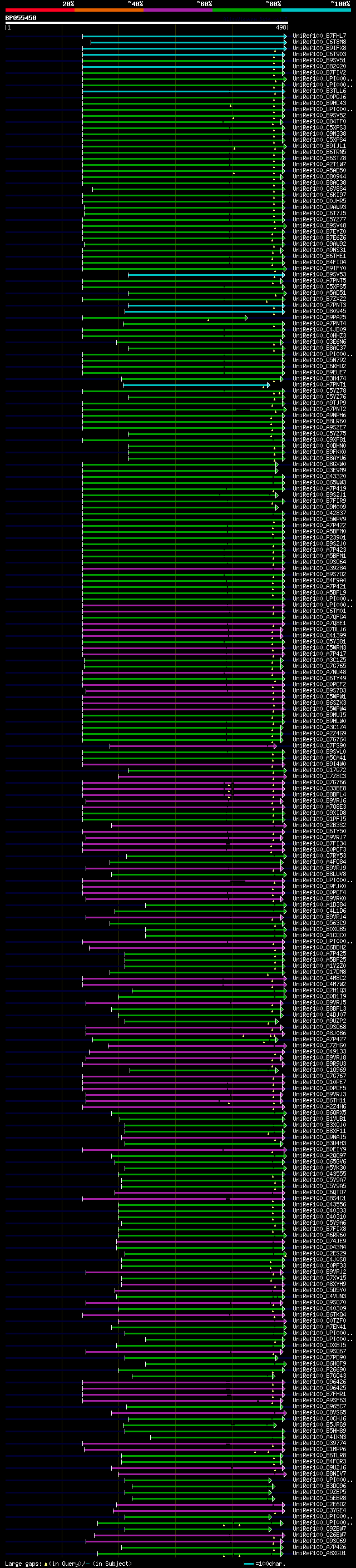Click the orange ~40% legend segment
The image size is (356, 1568).
coord(109,10)
